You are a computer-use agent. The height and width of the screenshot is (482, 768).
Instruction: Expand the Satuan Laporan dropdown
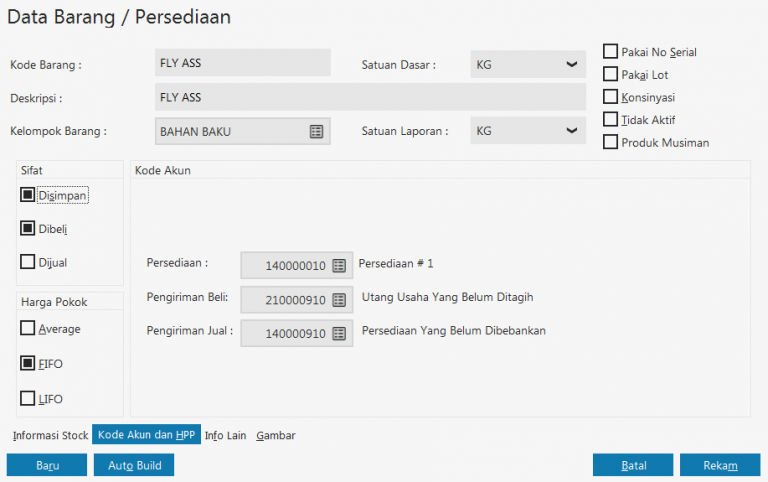(571, 131)
